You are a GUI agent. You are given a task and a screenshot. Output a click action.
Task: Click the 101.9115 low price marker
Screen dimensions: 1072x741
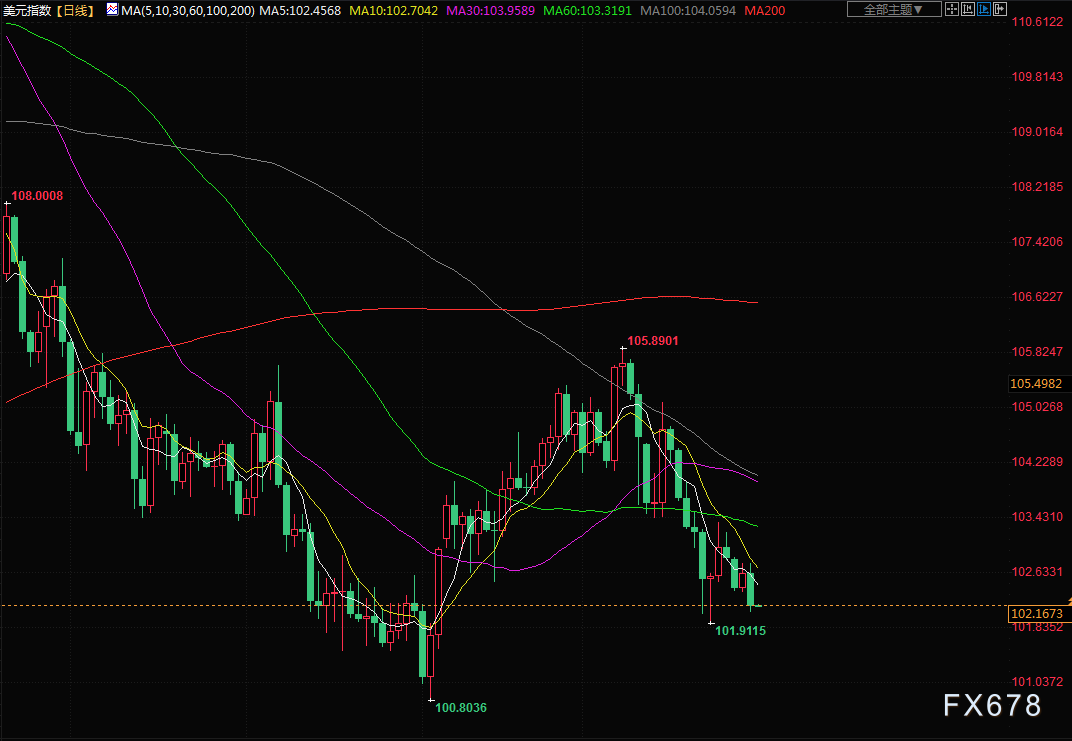(x=740, y=631)
